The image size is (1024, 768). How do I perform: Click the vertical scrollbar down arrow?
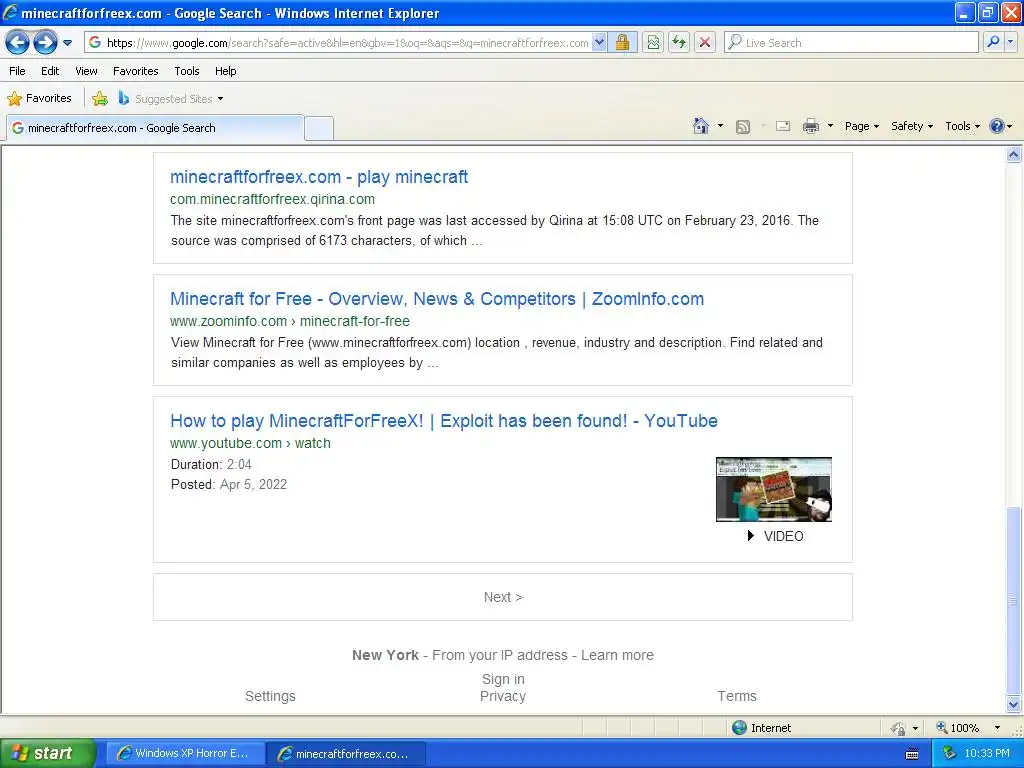coord(1014,704)
